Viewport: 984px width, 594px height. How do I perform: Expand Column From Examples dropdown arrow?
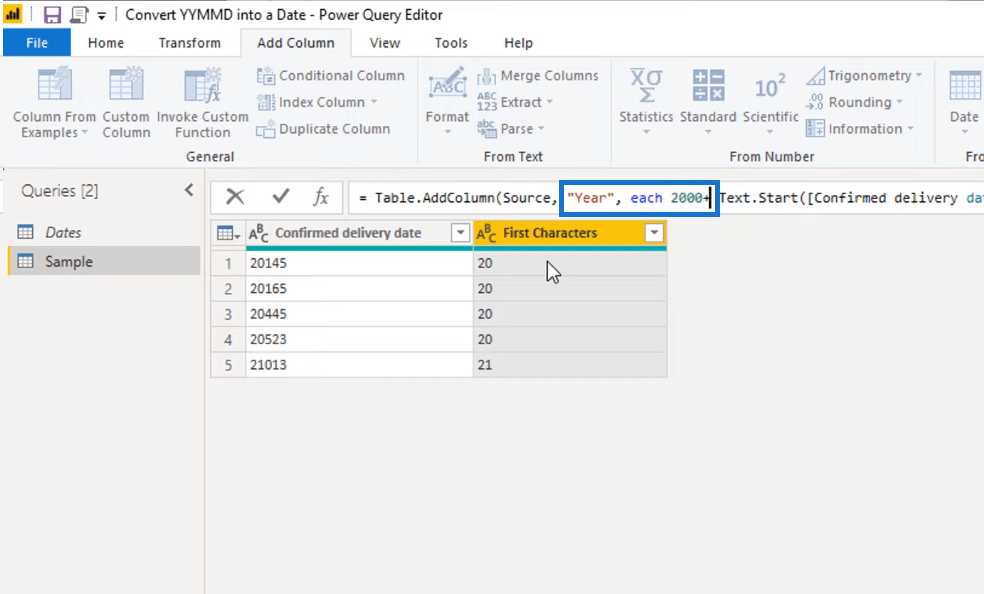click(x=84, y=133)
